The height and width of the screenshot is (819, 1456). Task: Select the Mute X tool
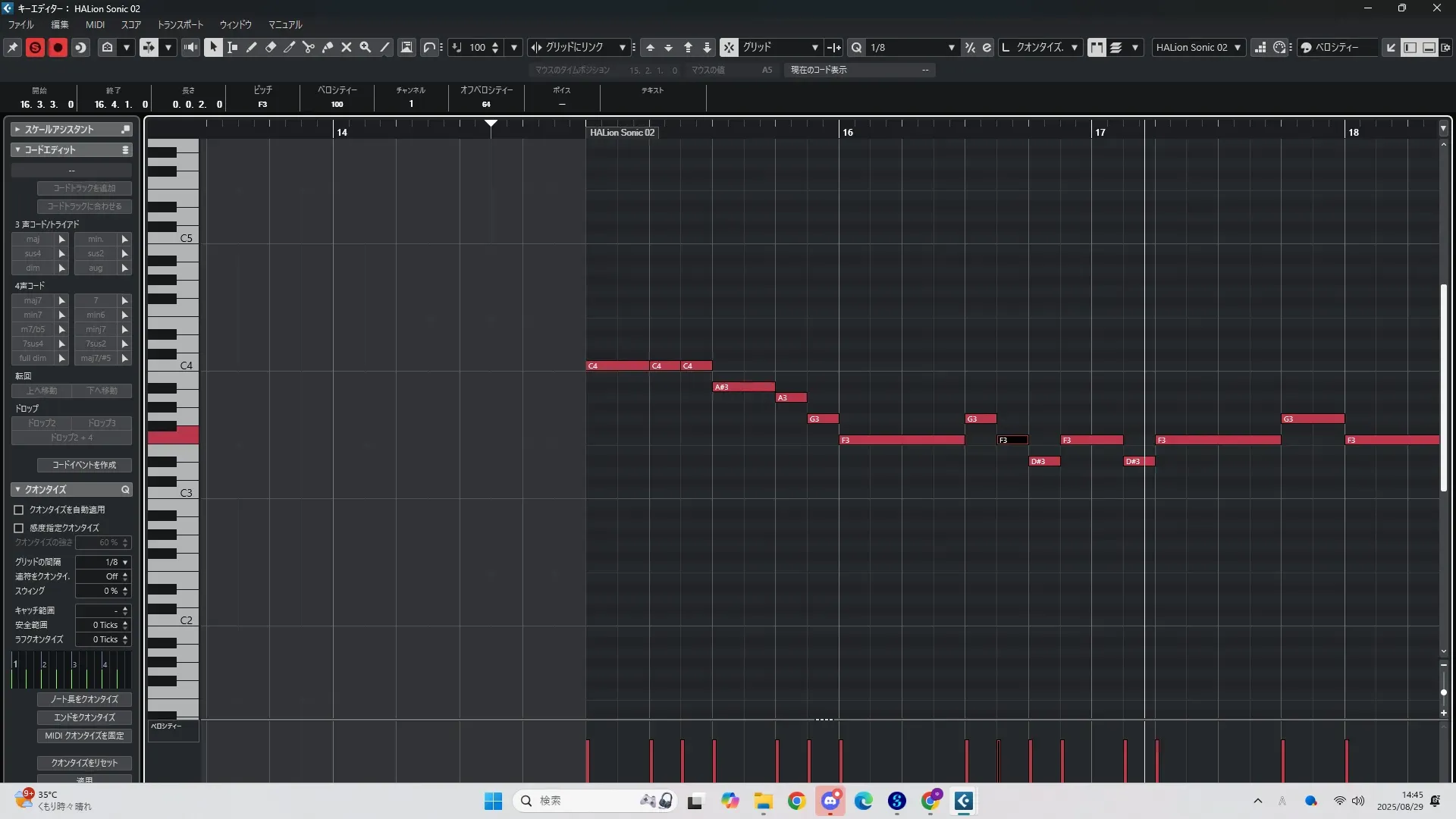point(347,47)
